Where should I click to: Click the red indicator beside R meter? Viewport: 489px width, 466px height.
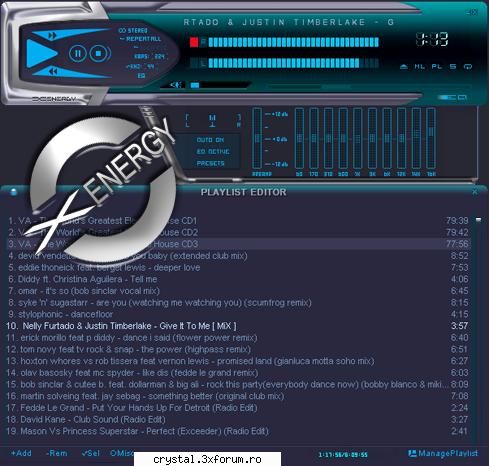click(x=194, y=42)
